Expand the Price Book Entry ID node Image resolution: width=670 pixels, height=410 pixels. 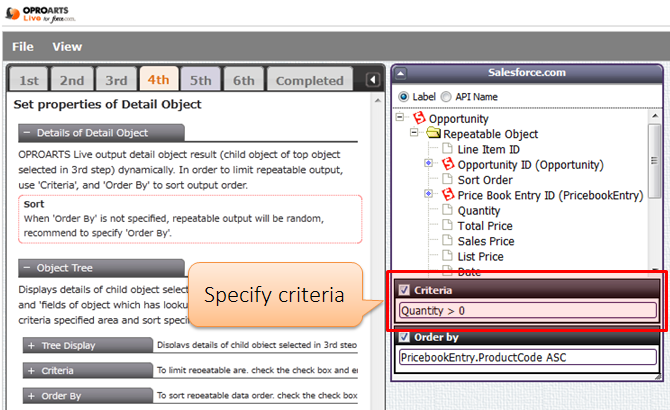click(429, 193)
